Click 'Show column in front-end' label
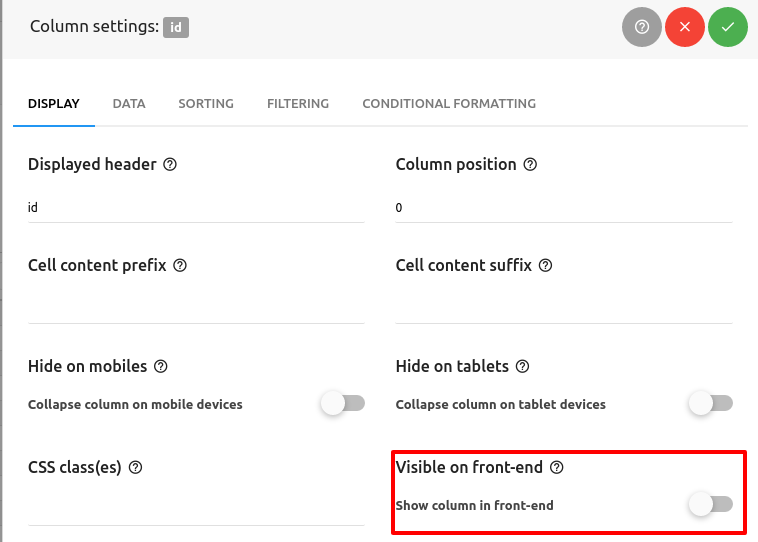Image resolution: width=758 pixels, height=542 pixels. 474,505
